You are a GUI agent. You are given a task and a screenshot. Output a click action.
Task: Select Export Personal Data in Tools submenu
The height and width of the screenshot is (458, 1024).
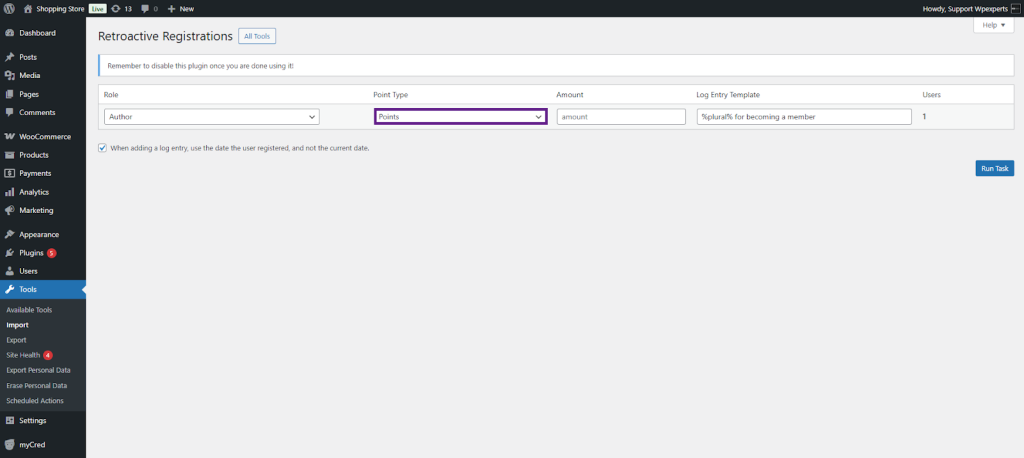coord(38,370)
